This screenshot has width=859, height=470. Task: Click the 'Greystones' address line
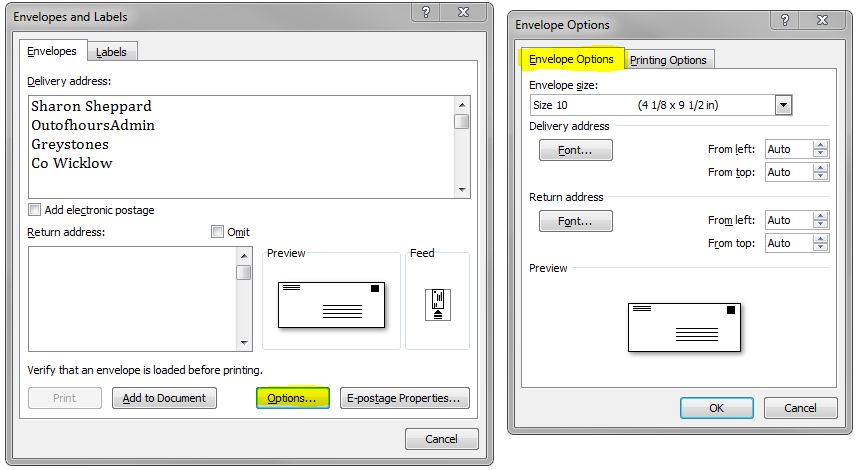[70, 145]
